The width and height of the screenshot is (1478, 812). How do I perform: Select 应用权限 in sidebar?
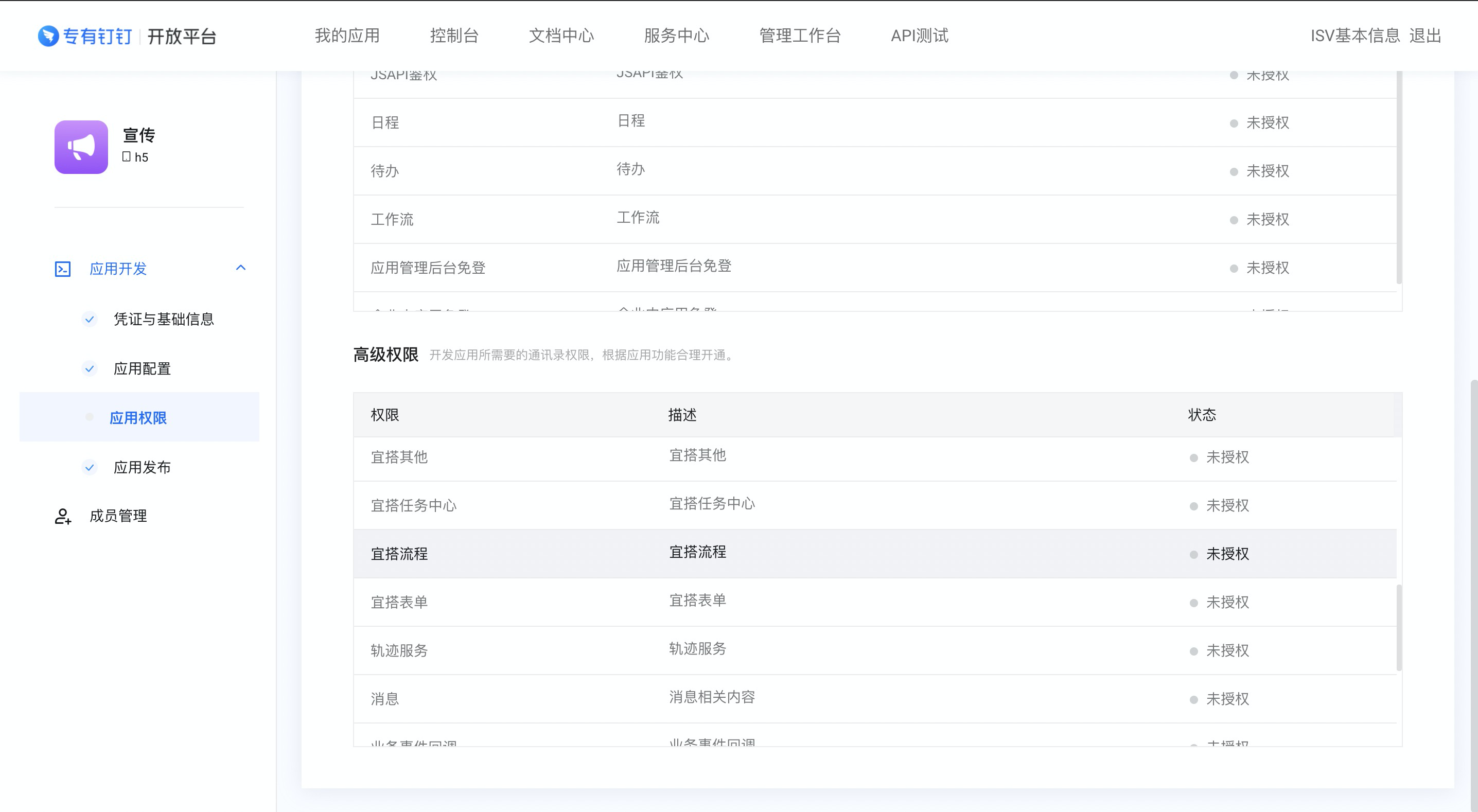(x=138, y=418)
